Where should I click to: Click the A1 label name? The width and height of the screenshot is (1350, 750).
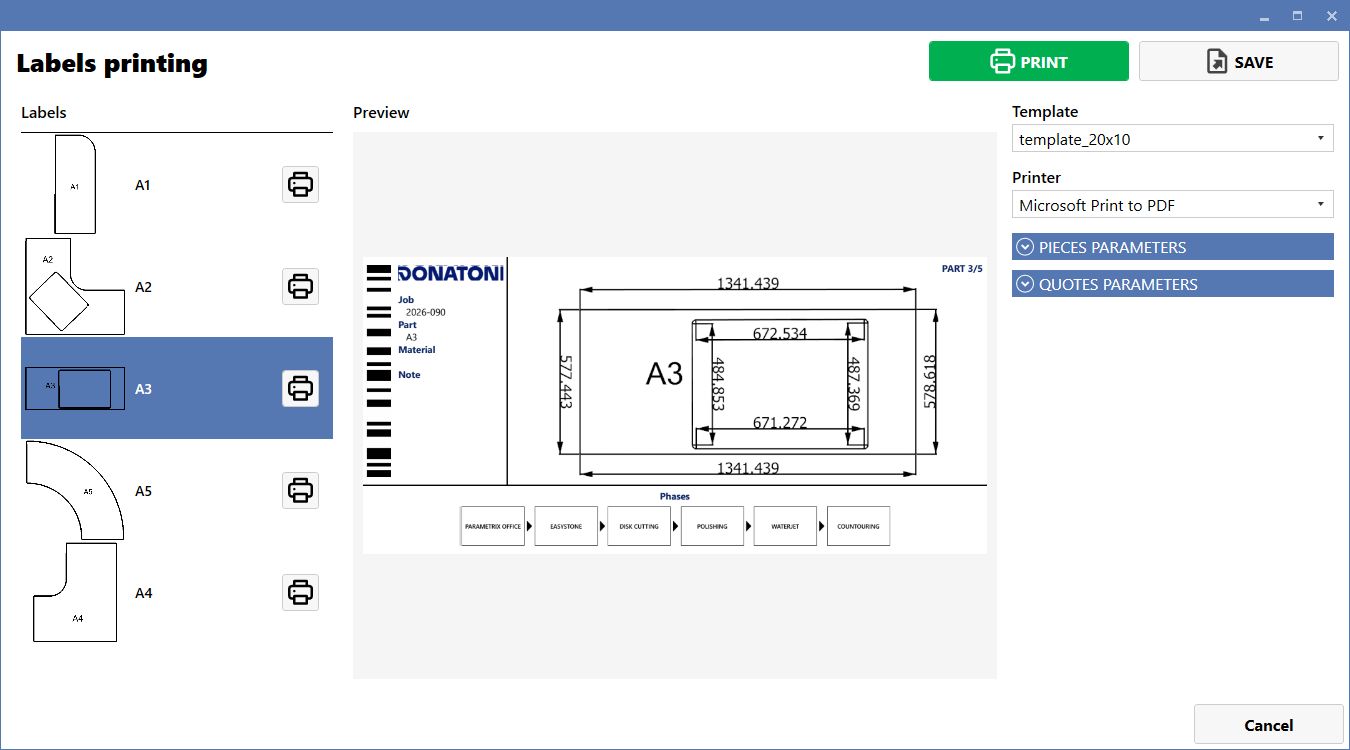[143, 185]
